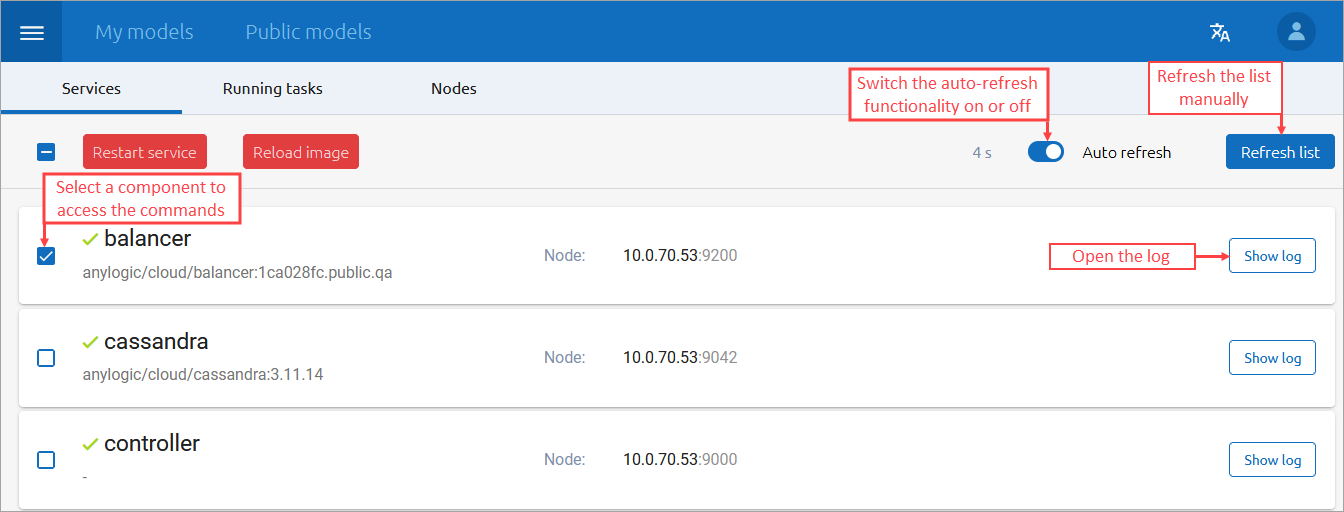This screenshot has height=512, width=1344.
Task: Click the Restart service button
Action: pos(145,152)
